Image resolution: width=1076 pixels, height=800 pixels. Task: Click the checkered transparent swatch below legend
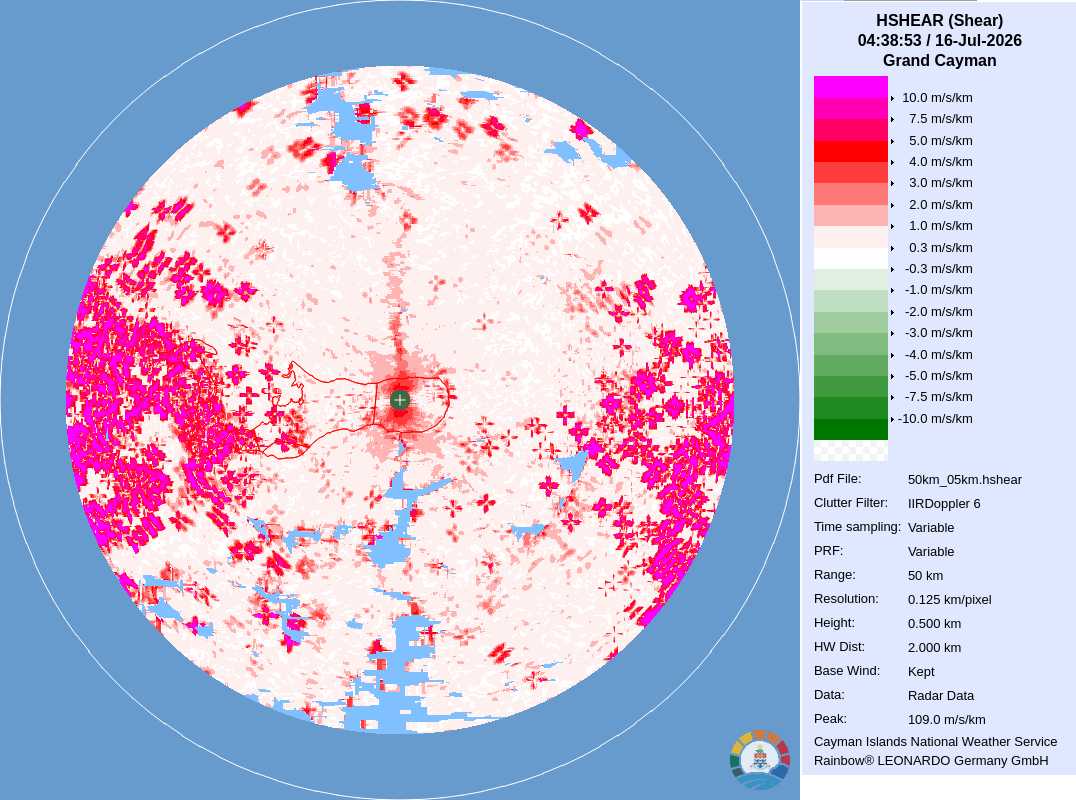click(851, 450)
